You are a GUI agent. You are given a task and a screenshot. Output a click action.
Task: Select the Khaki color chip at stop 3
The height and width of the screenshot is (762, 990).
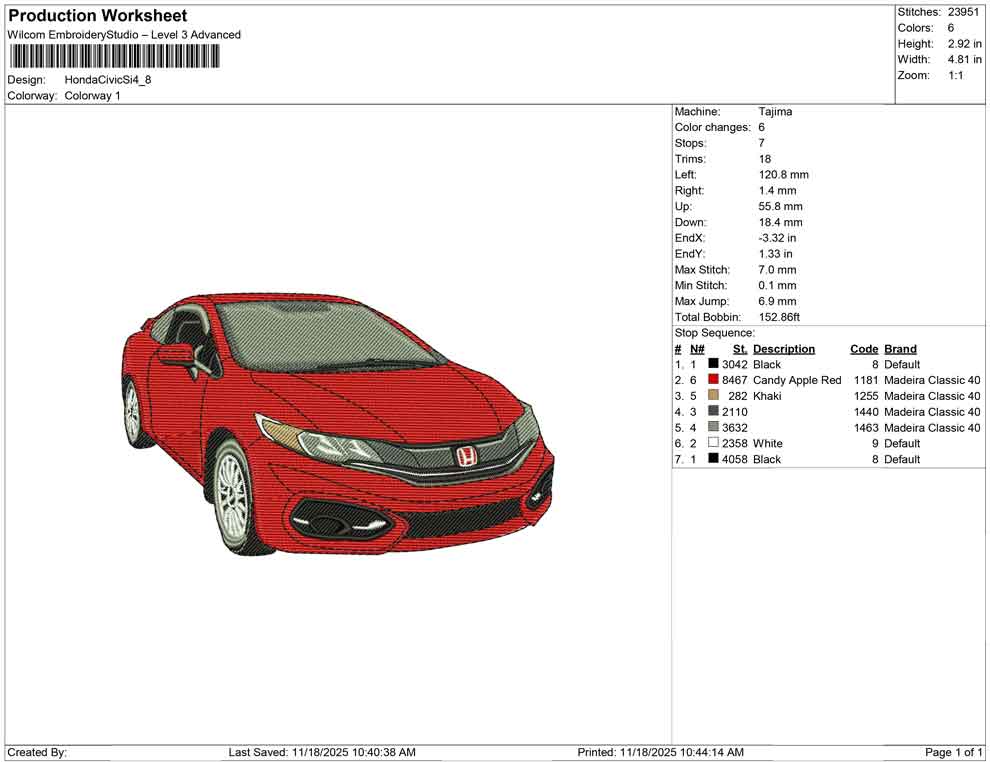(712, 394)
